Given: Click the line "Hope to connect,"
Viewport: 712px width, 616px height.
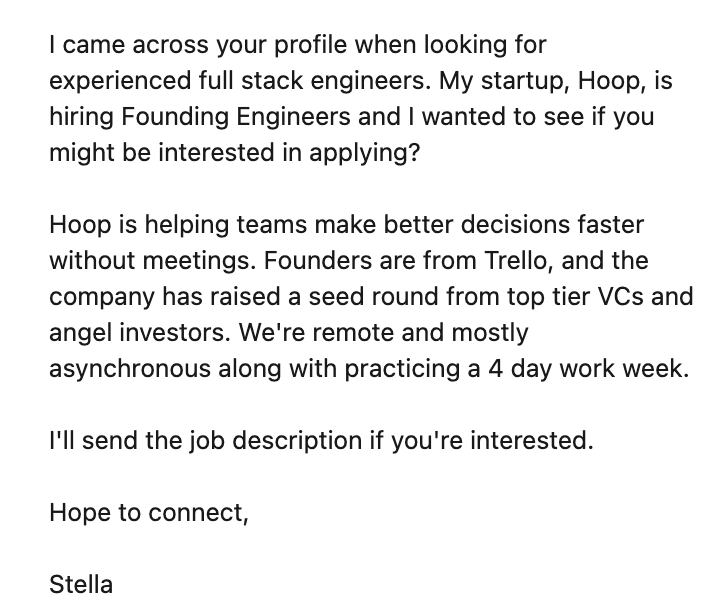Looking at the screenshot, I should pos(149,513).
